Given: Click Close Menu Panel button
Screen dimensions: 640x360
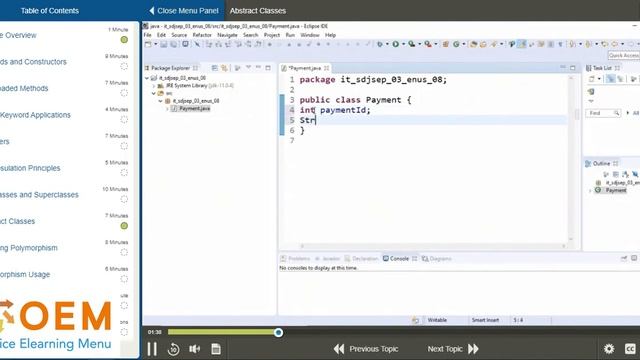Looking at the screenshot, I should 184,11.
